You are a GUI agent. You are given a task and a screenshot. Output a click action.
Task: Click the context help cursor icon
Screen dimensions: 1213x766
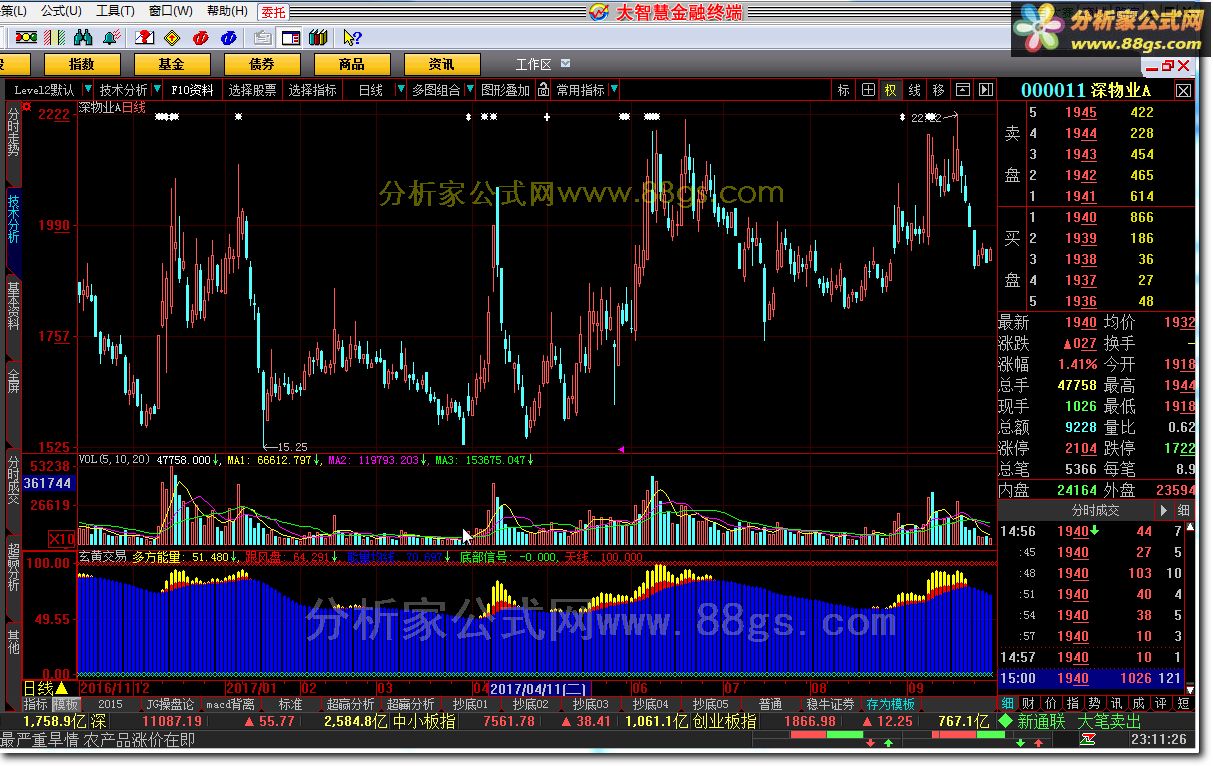click(x=352, y=38)
